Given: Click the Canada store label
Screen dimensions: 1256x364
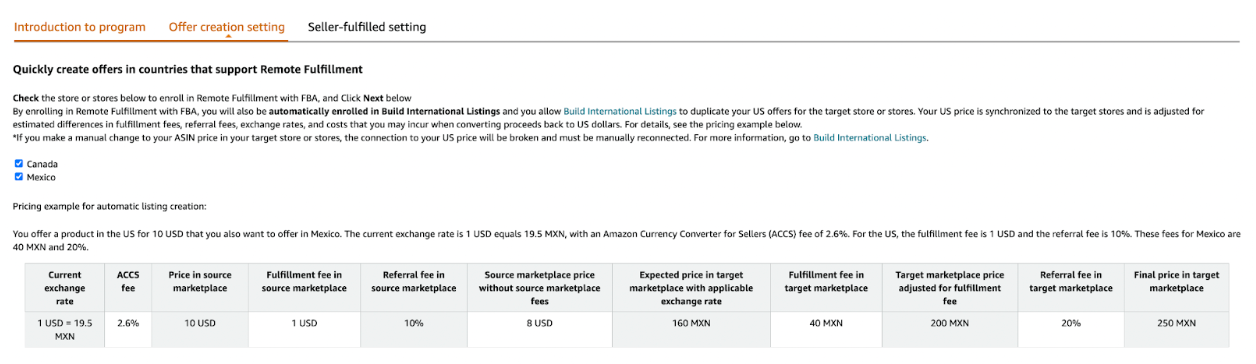Looking at the screenshot, I should 42,164.
